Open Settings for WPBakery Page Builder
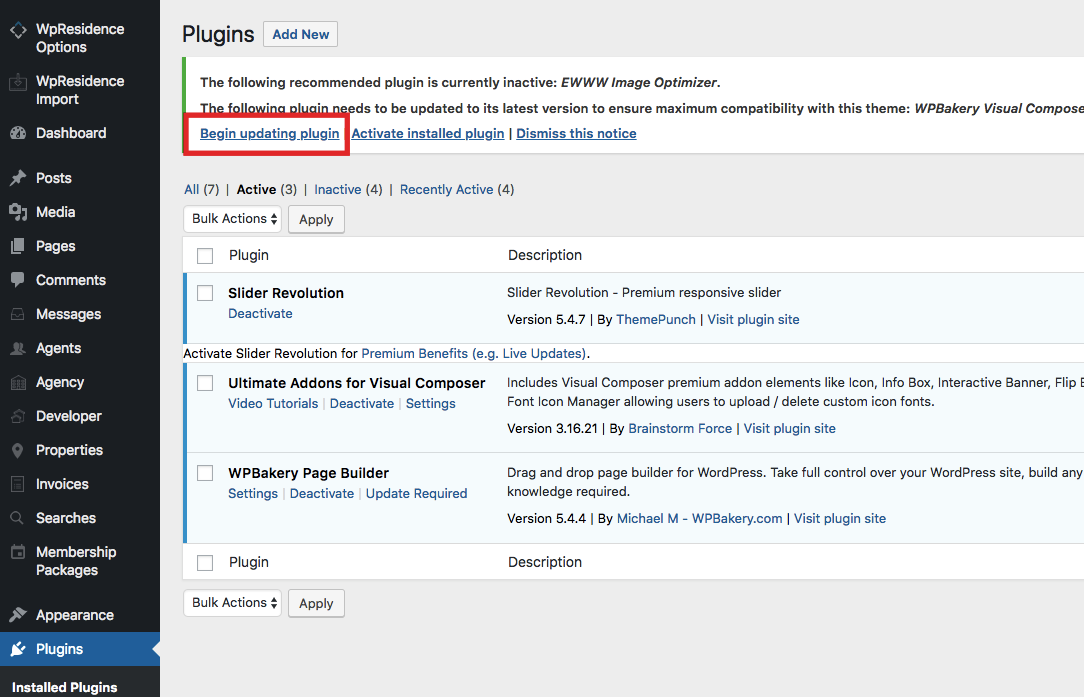The image size is (1084, 697). coord(253,494)
